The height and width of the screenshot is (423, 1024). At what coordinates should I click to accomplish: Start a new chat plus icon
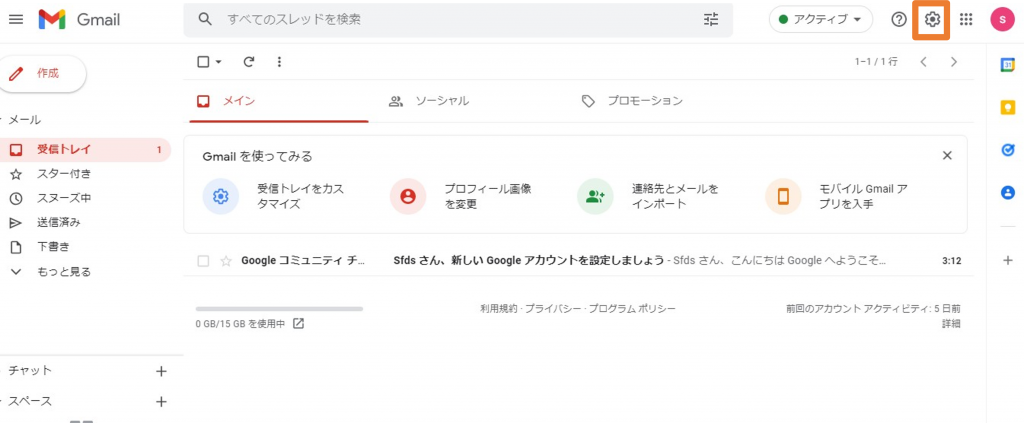point(161,371)
